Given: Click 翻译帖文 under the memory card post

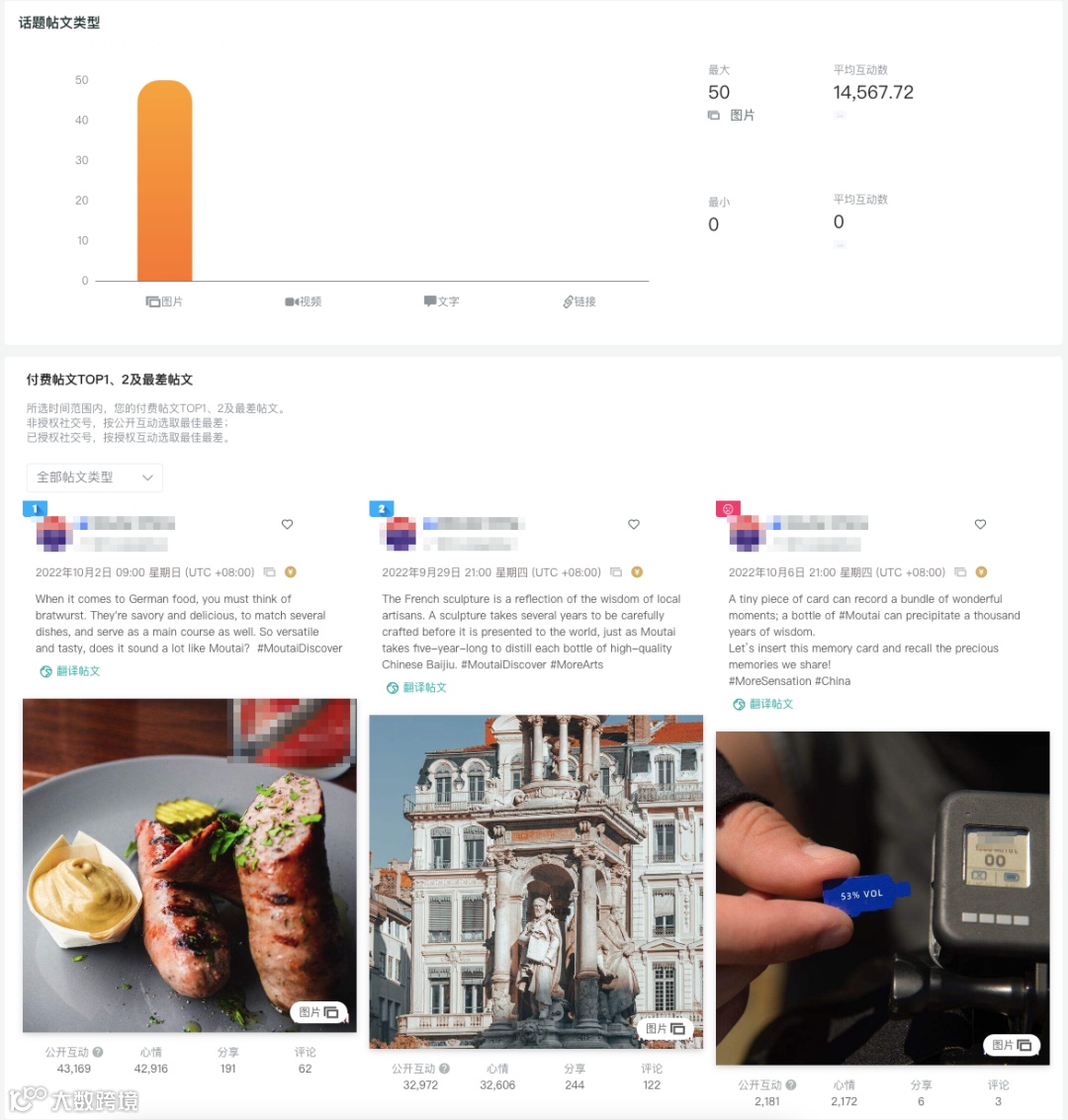Looking at the screenshot, I should click(x=763, y=704).
